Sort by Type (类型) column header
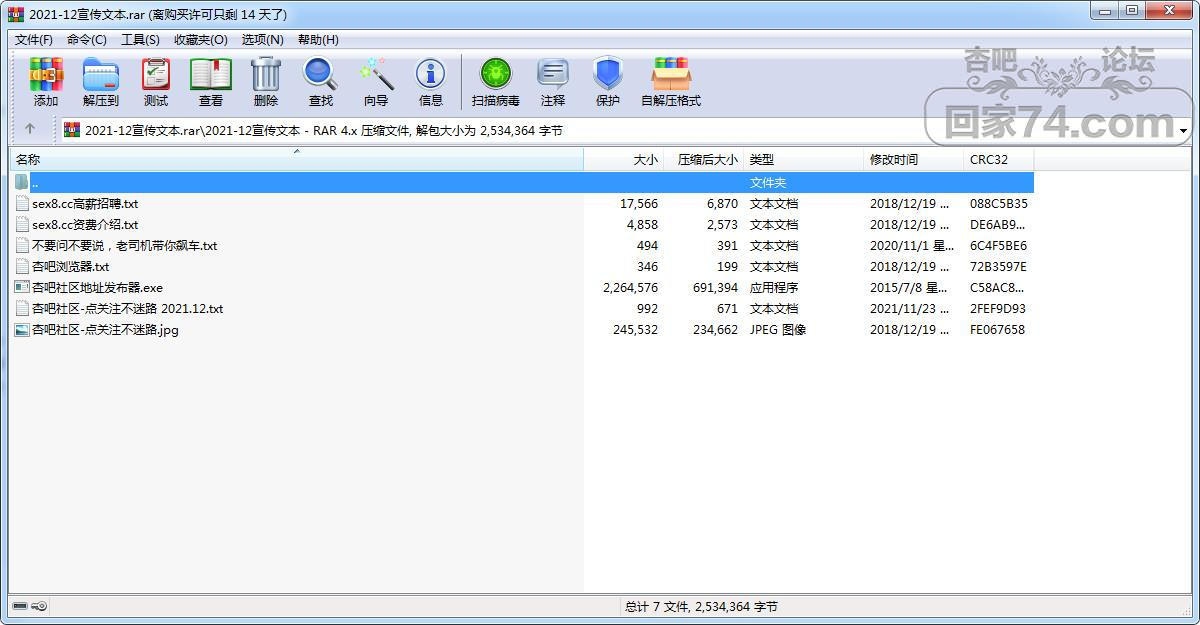 tap(804, 159)
